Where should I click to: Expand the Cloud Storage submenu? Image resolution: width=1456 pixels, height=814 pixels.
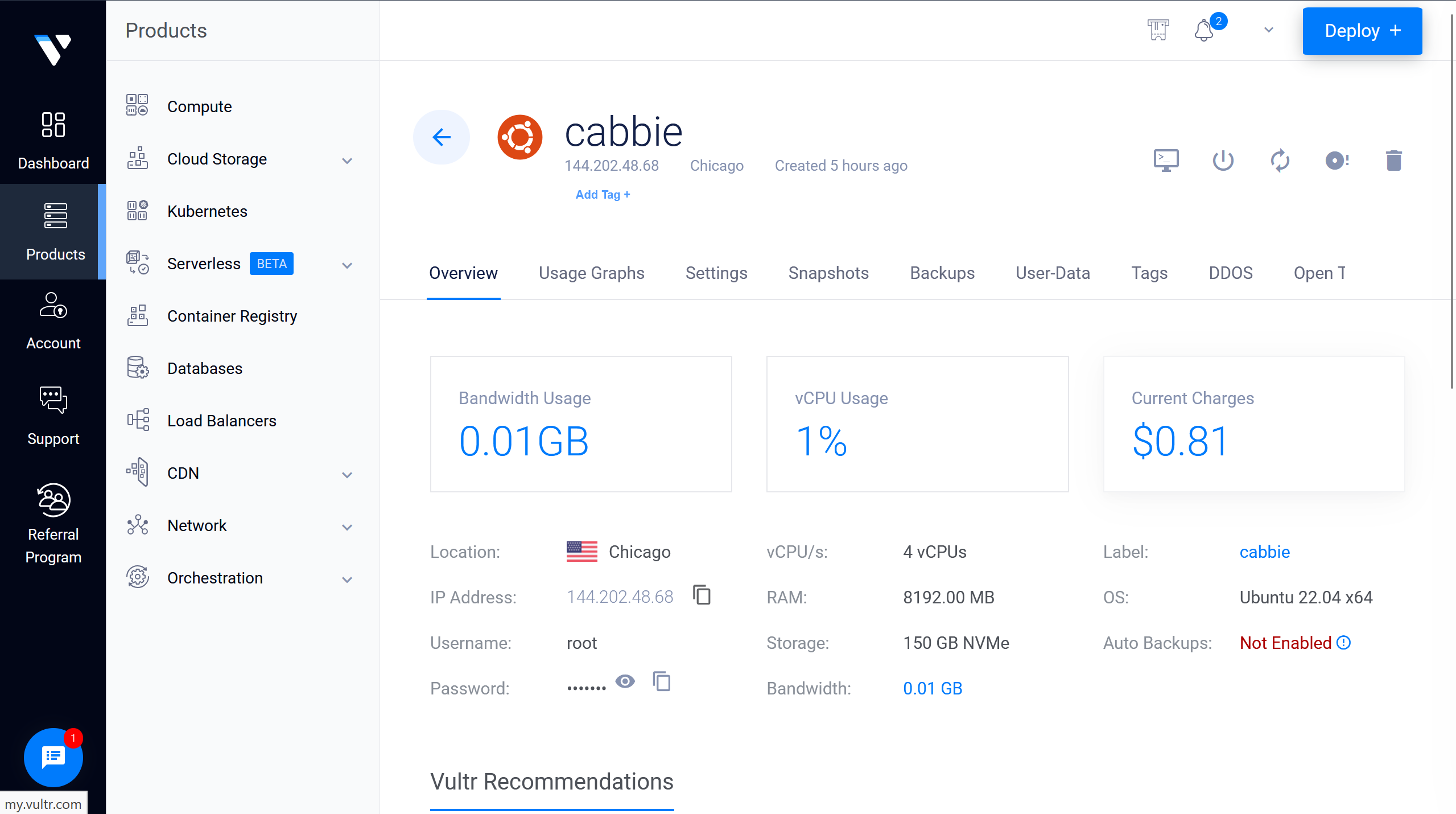tap(347, 161)
